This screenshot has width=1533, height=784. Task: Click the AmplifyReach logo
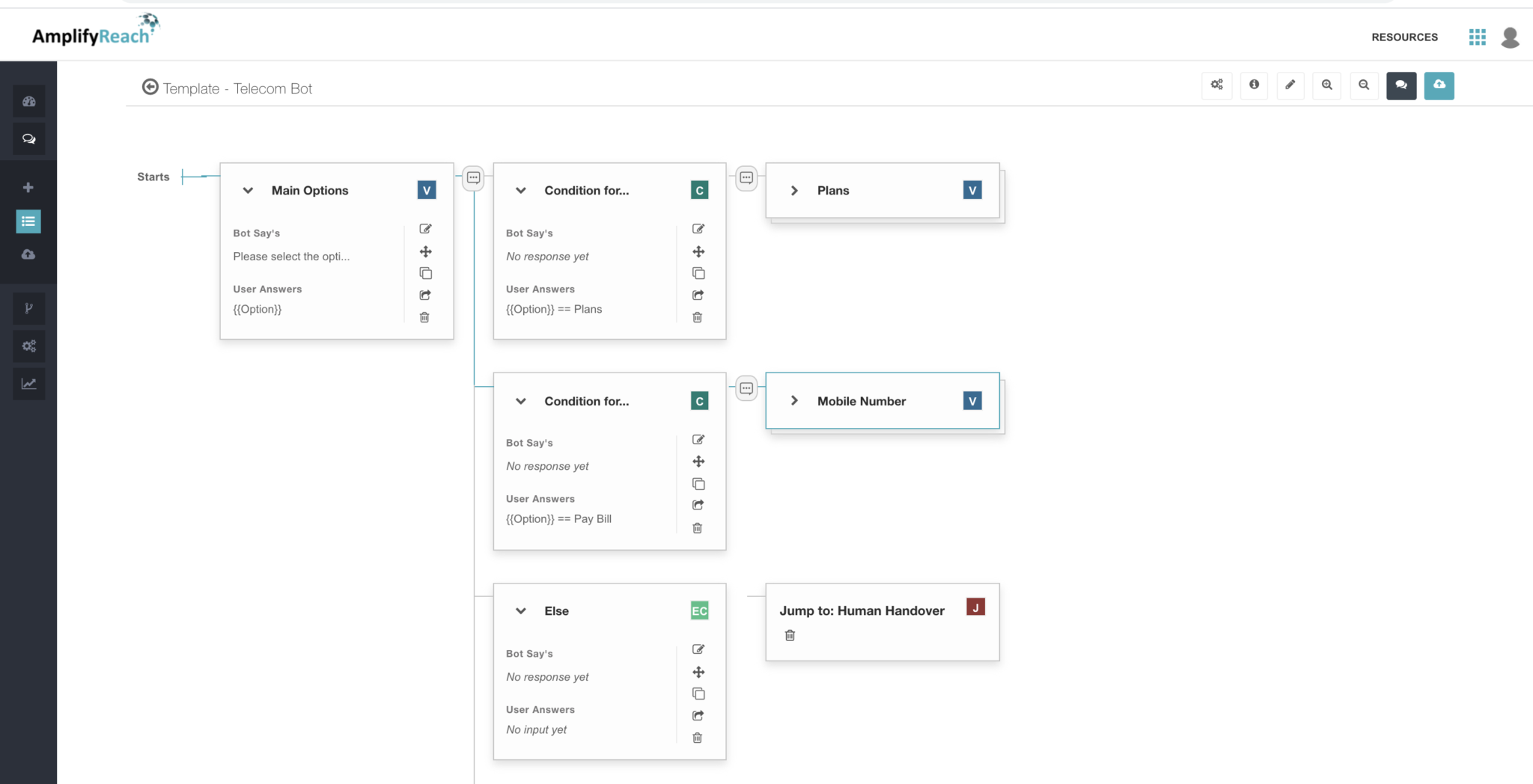(x=95, y=31)
